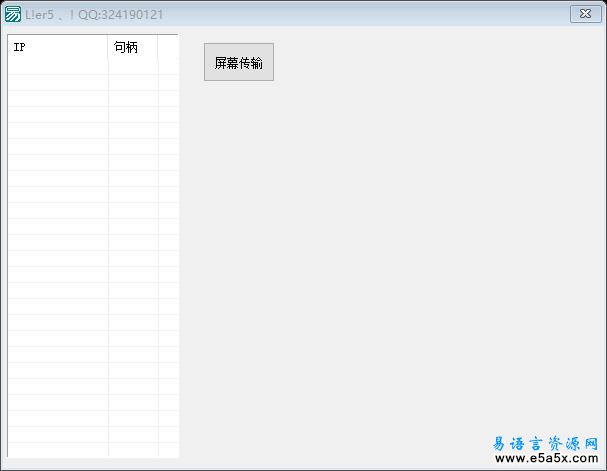607x471 pixels.
Task: Sort by the 句柄 column header
Action: (133, 48)
